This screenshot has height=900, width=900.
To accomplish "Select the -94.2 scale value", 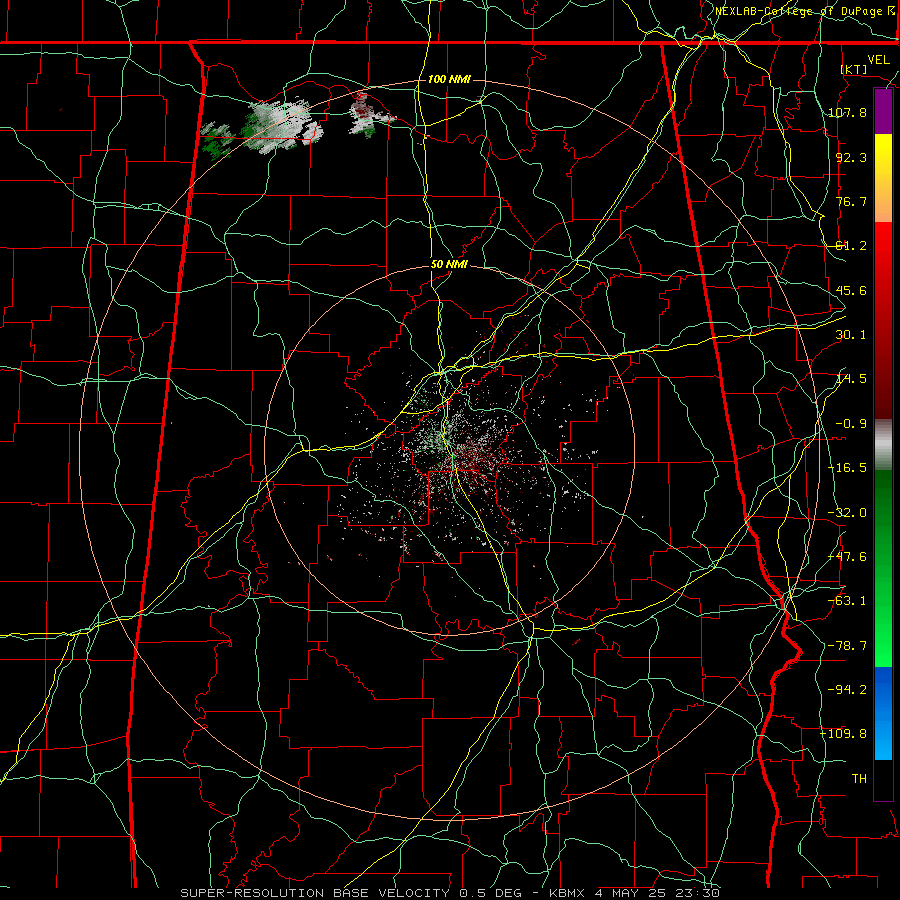I will pyautogui.click(x=847, y=689).
